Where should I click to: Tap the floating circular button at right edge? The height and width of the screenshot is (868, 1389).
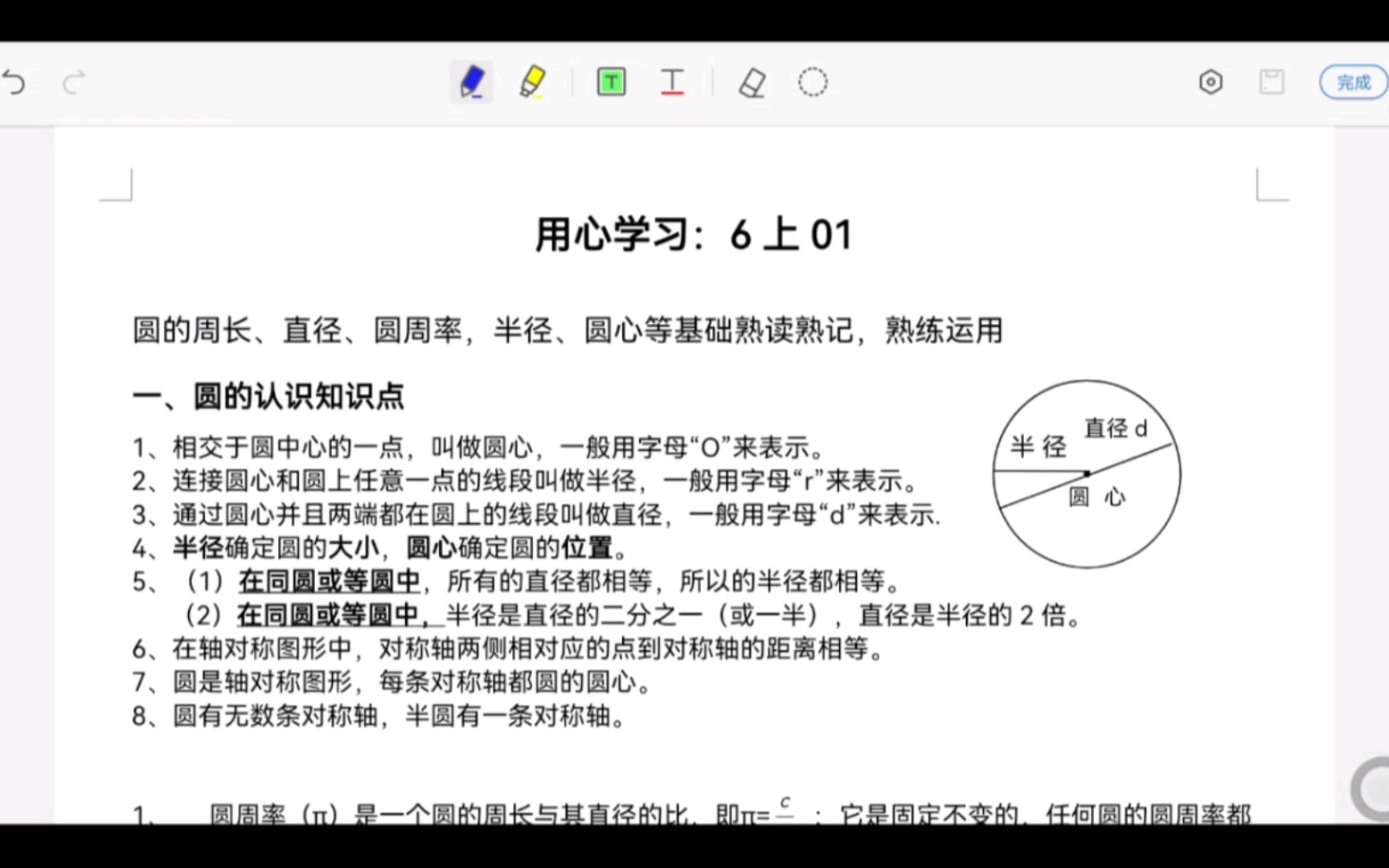pyautogui.click(x=1371, y=789)
